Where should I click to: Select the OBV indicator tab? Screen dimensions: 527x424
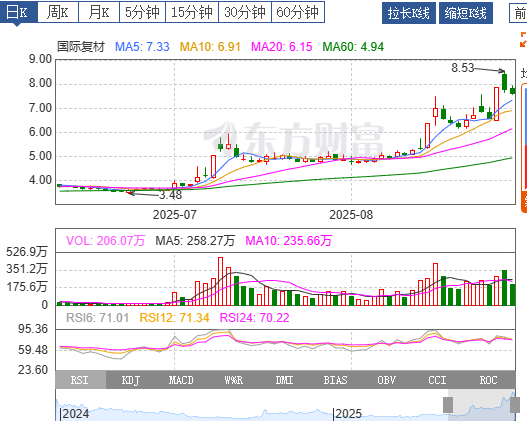tap(387, 380)
